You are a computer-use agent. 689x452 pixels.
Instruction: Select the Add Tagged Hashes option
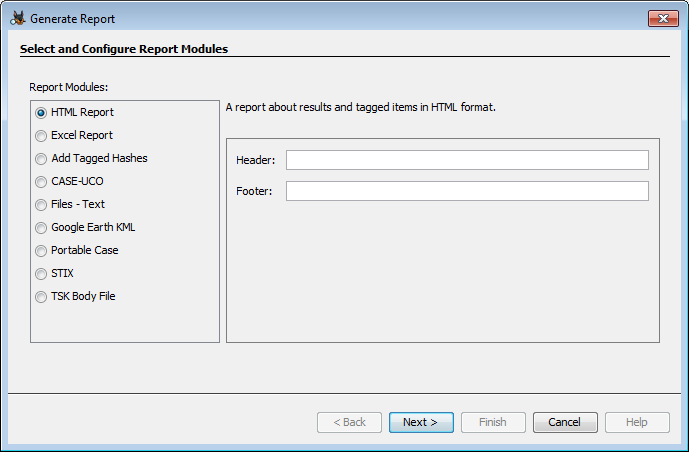click(41, 158)
